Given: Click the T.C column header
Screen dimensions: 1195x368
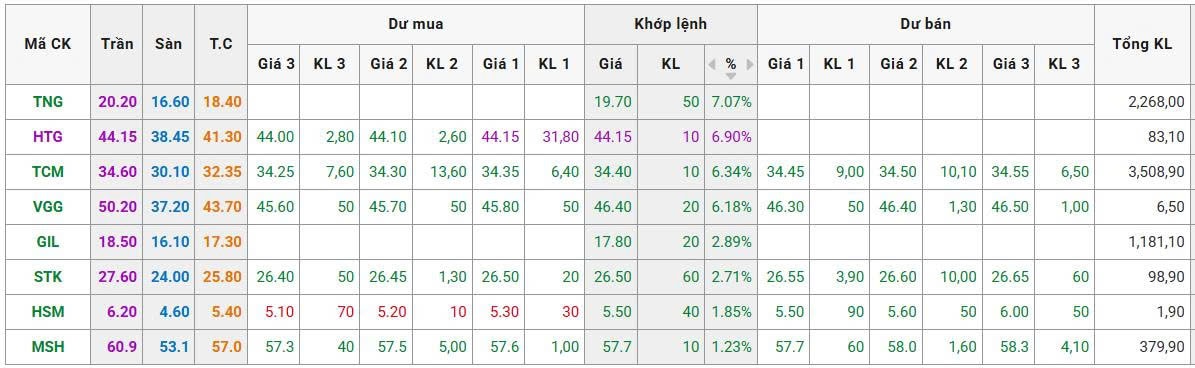Looking at the screenshot, I should click(221, 44).
